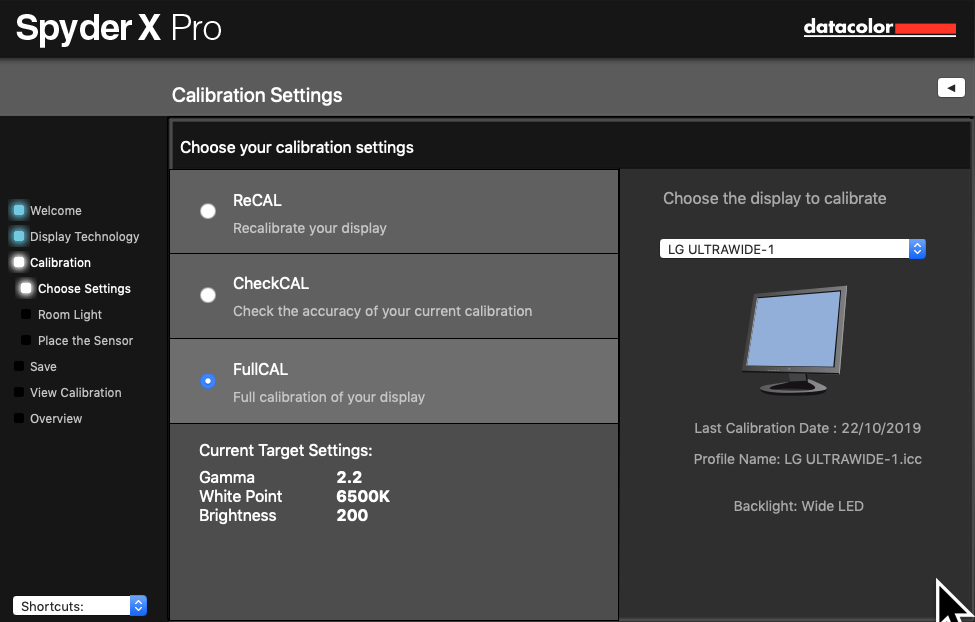
Task: Click the Gamma value 2.2
Action: (x=349, y=477)
